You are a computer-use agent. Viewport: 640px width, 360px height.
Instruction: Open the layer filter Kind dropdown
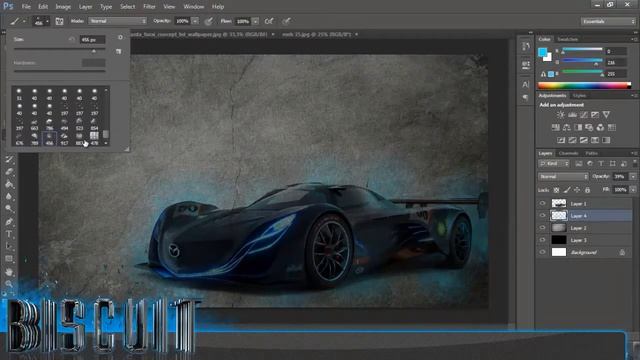pos(554,164)
